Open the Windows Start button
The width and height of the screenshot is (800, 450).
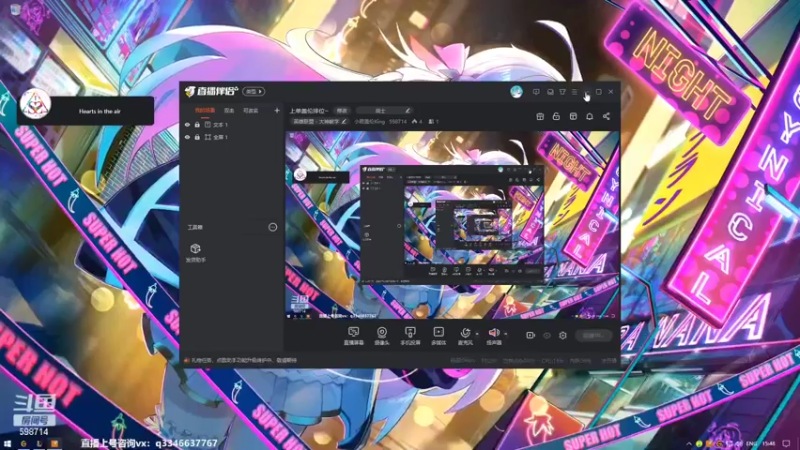click(7, 444)
